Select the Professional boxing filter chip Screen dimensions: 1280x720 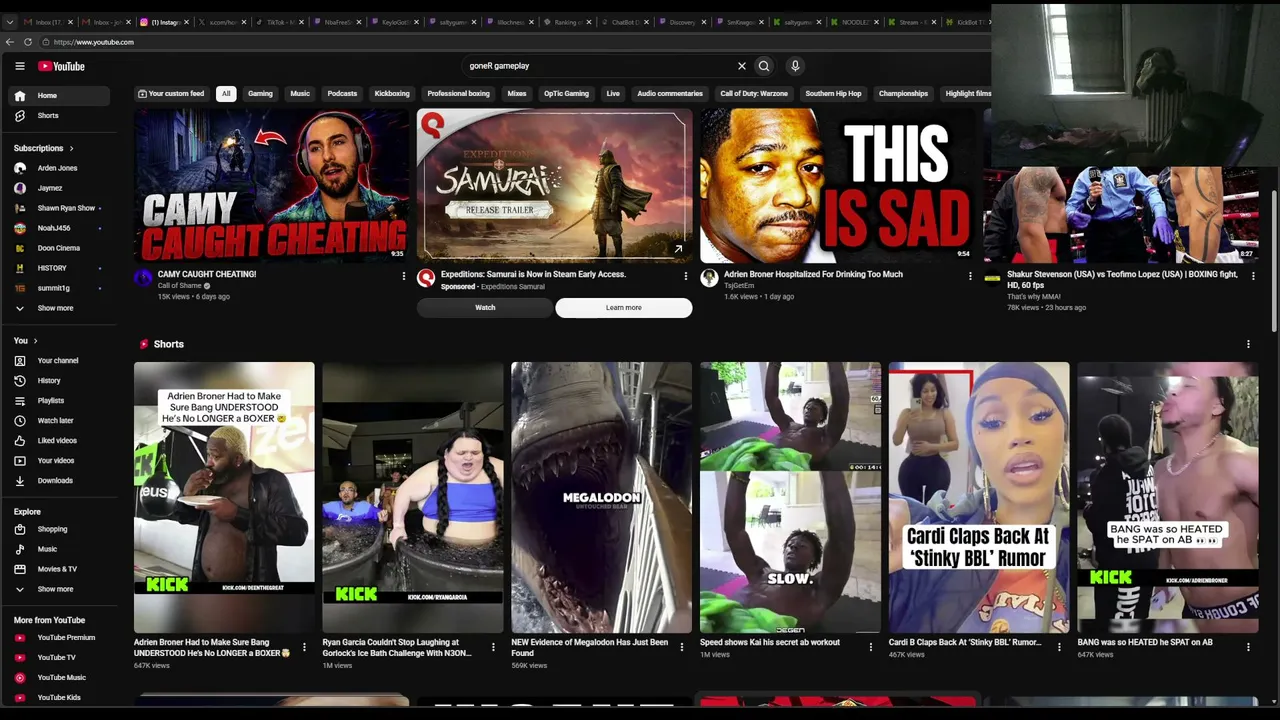pos(458,94)
